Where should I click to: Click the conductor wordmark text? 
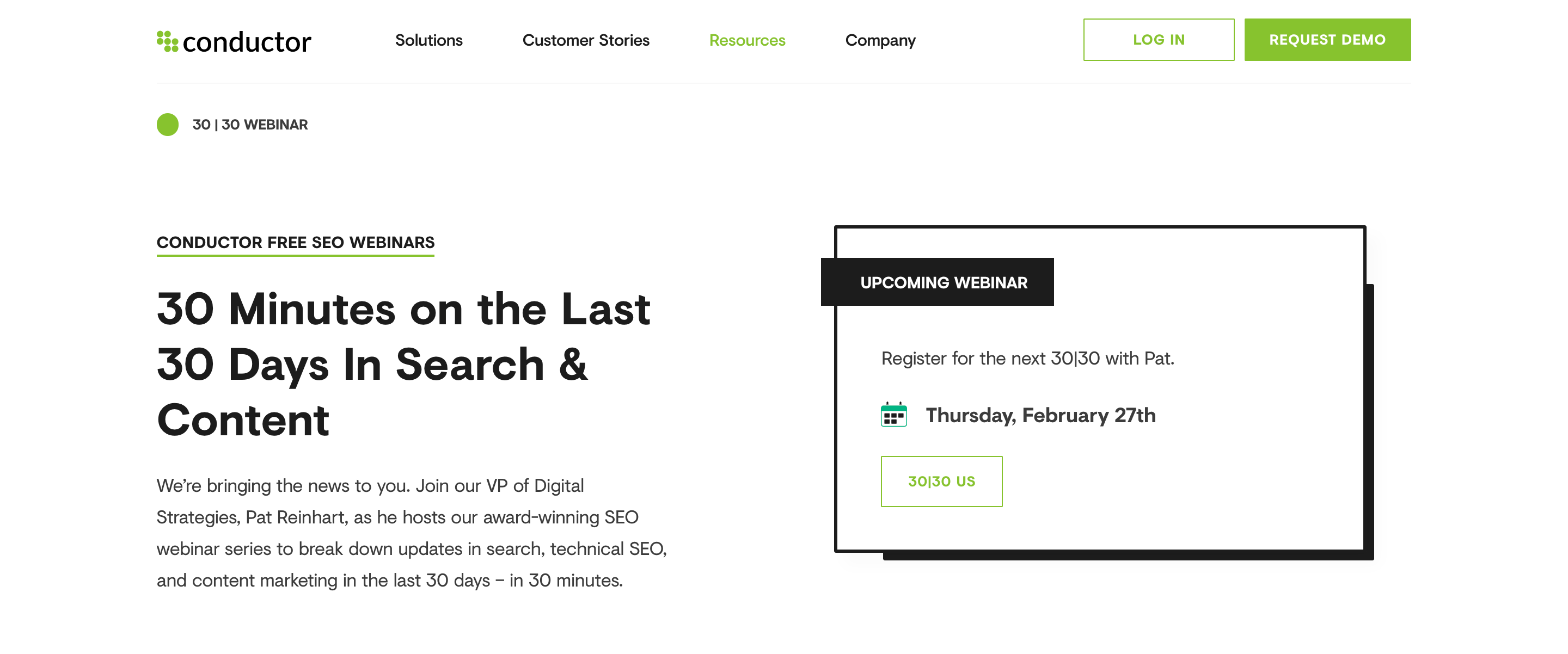pos(247,42)
